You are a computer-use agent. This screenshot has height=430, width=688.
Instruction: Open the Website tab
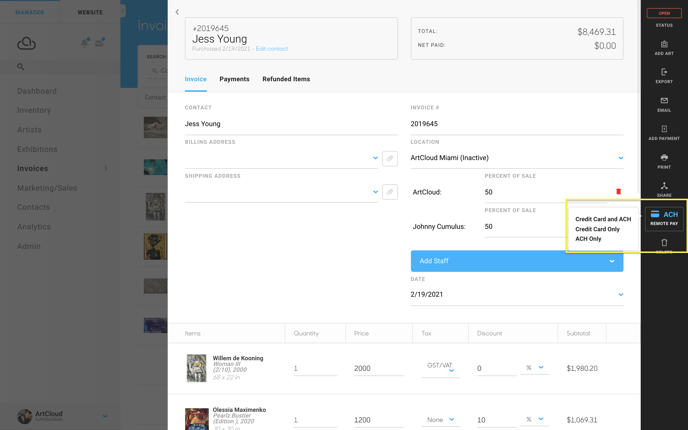point(90,12)
